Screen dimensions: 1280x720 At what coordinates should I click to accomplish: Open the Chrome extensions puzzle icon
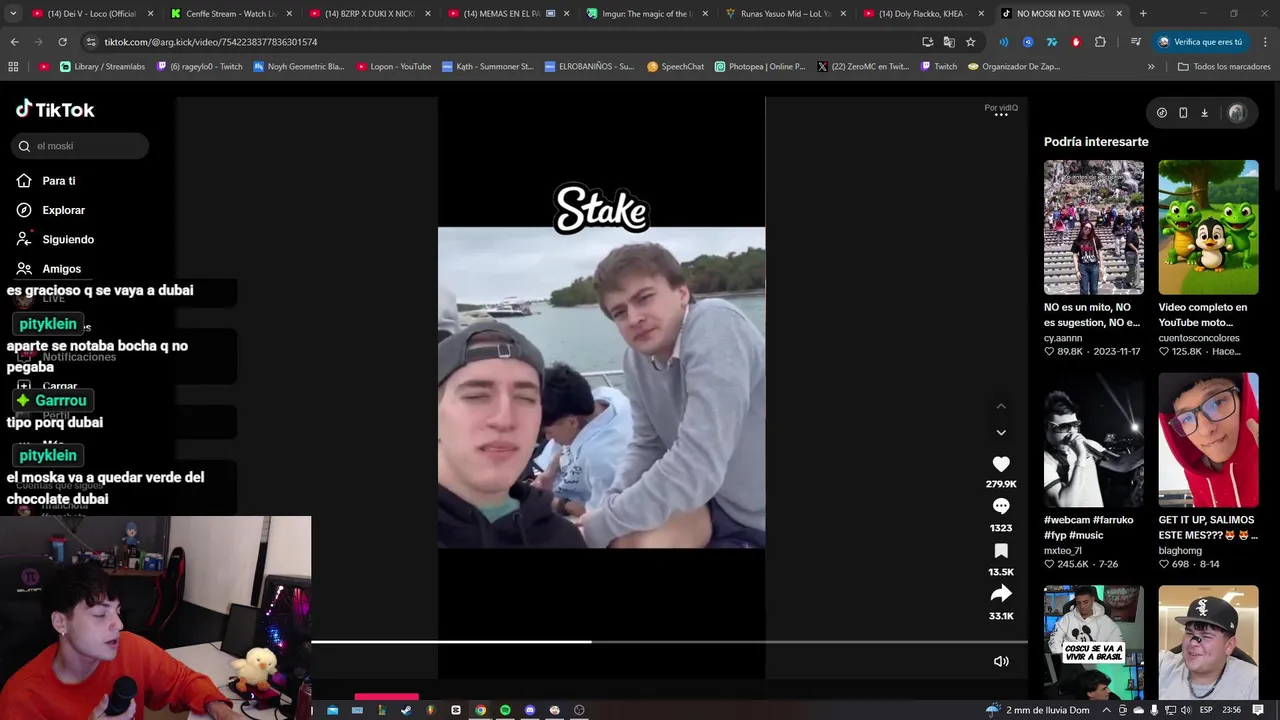pos(1101,42)
